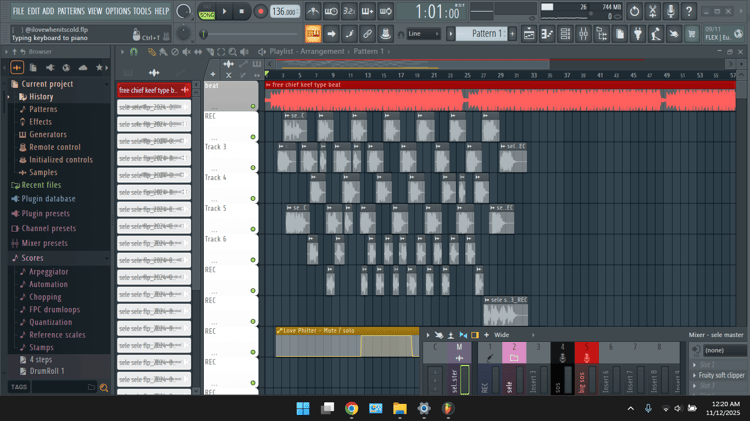Screen dimensions: 750x421
Task: Collapse the Browser panel arrow
Action: pos(6,52)
